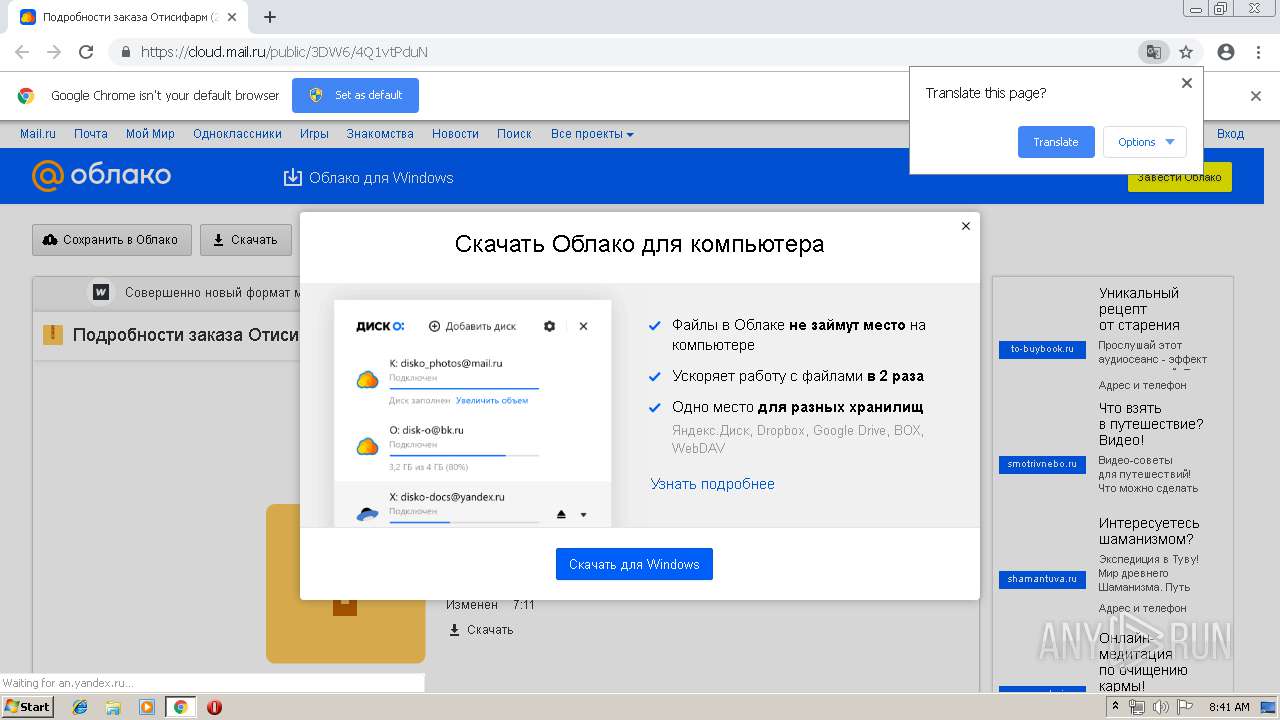Open the translate Options dropdown
Viewport: 1280px width, 720px height.
pyautogui.click(x=1145, y=142)
